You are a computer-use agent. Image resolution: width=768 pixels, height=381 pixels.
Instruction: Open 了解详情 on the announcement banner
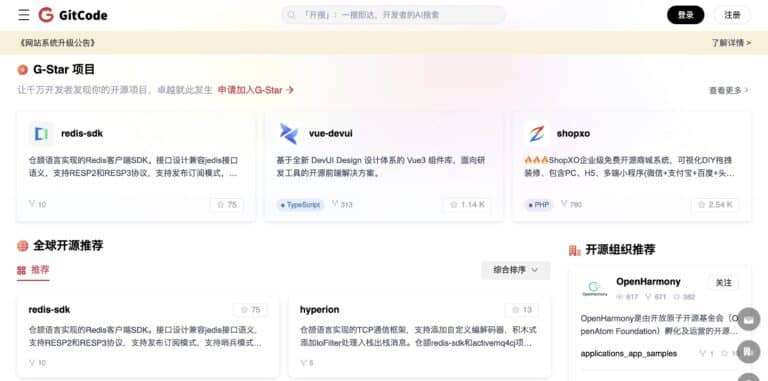[731, 43]
